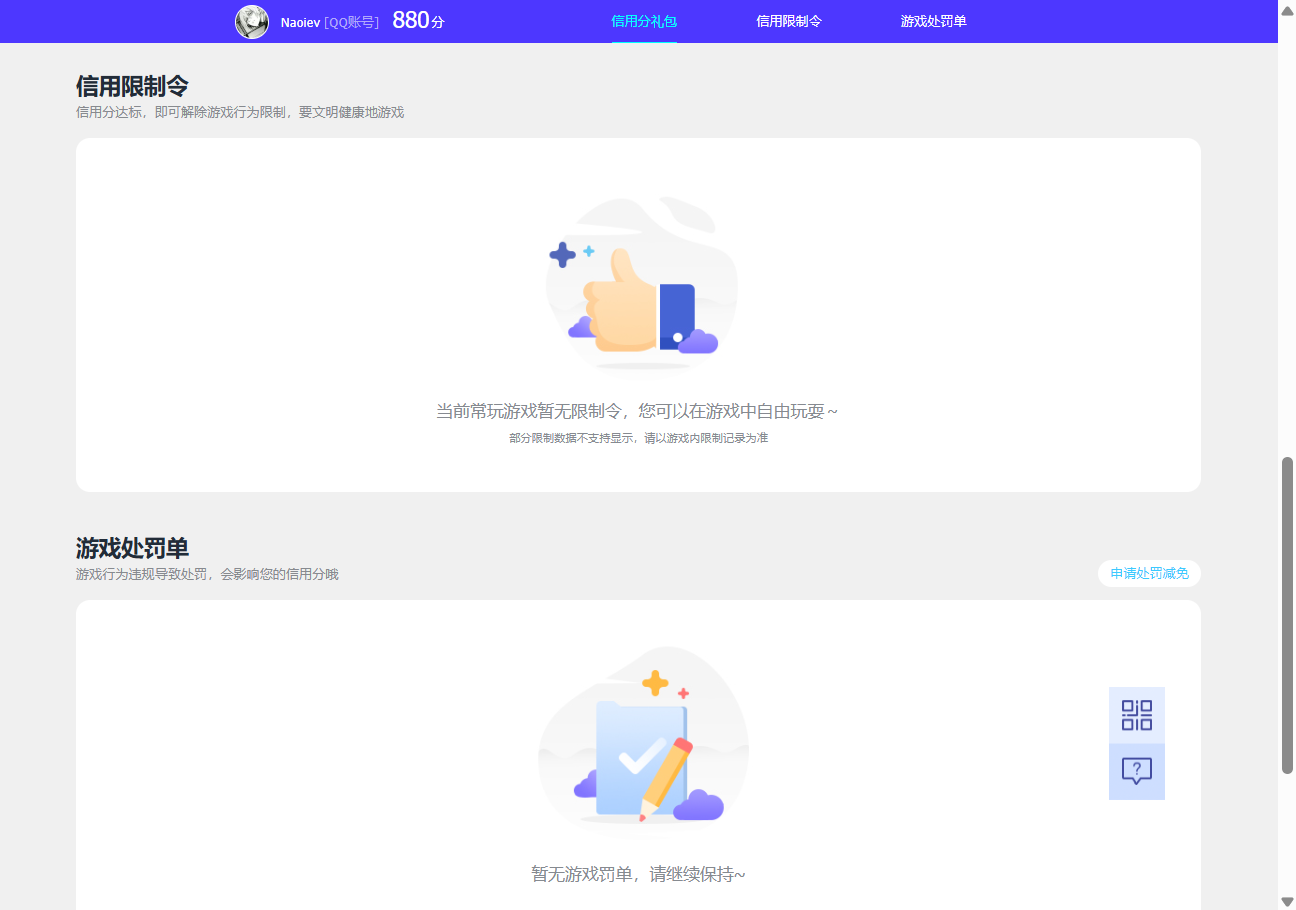This screenshot has height=910, width=1296.
Task: Switch to the 信用分礼包 tab
Action: click(x=644, y=21)
